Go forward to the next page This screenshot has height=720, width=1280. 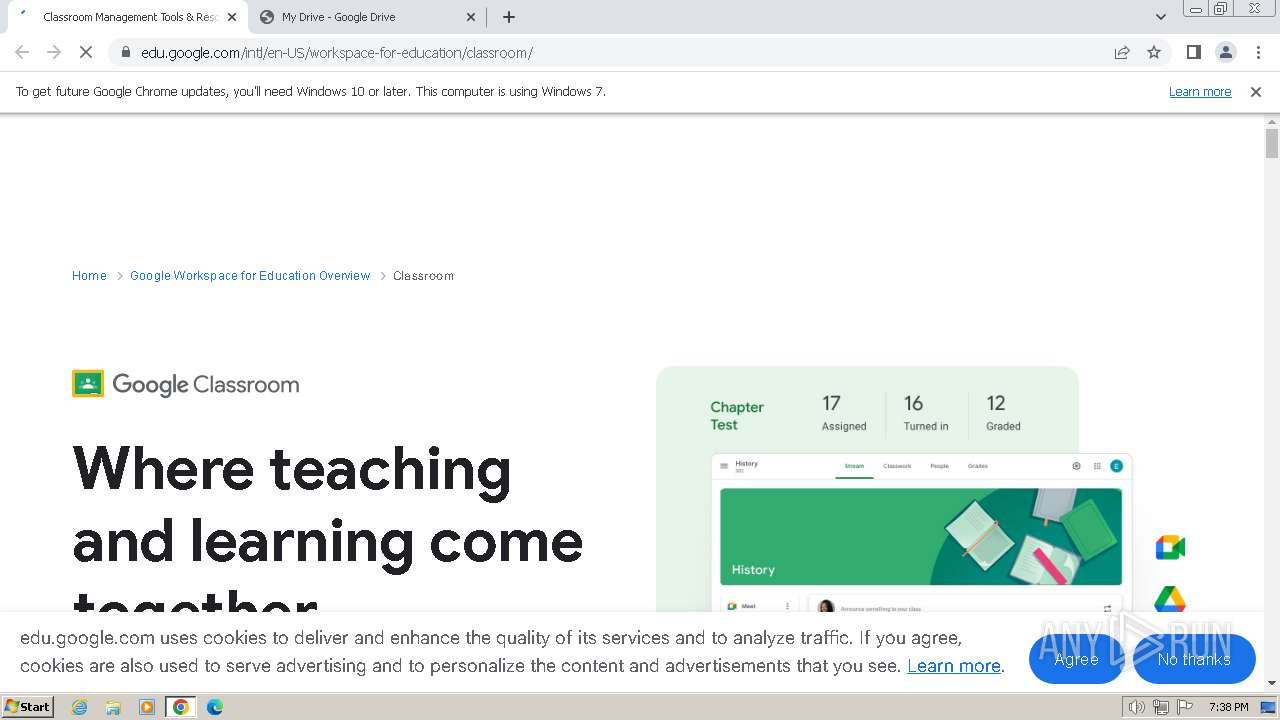point(54,53)
